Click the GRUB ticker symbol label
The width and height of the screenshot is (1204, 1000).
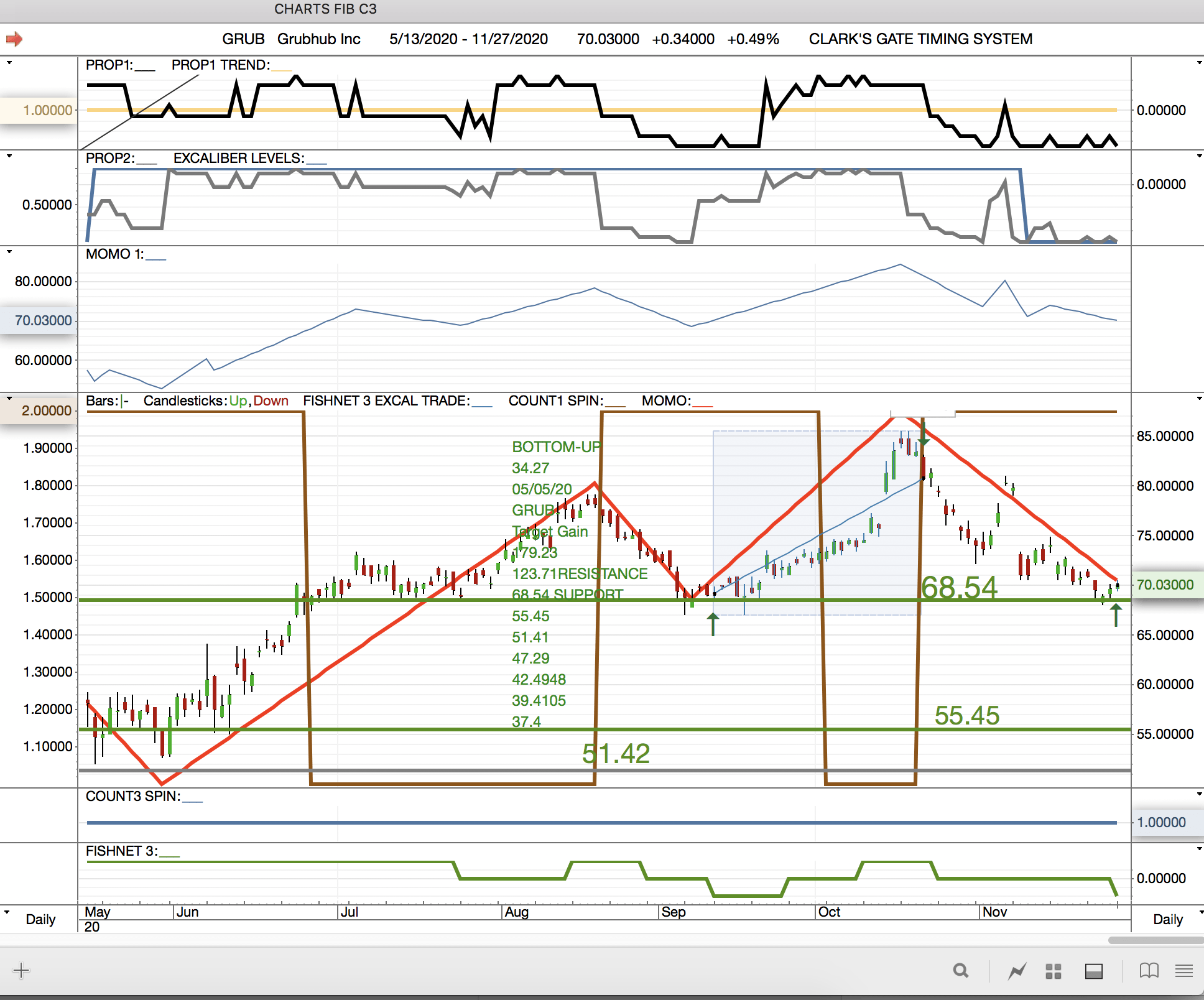click(x=243, y=39)
